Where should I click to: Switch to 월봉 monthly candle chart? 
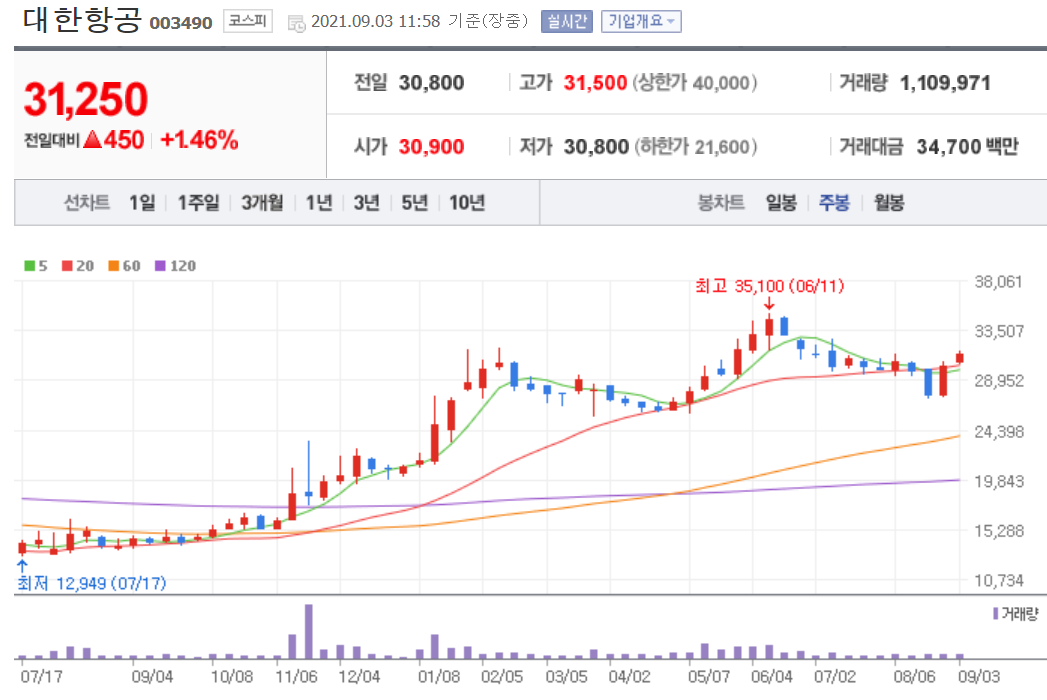pos(889,202)
